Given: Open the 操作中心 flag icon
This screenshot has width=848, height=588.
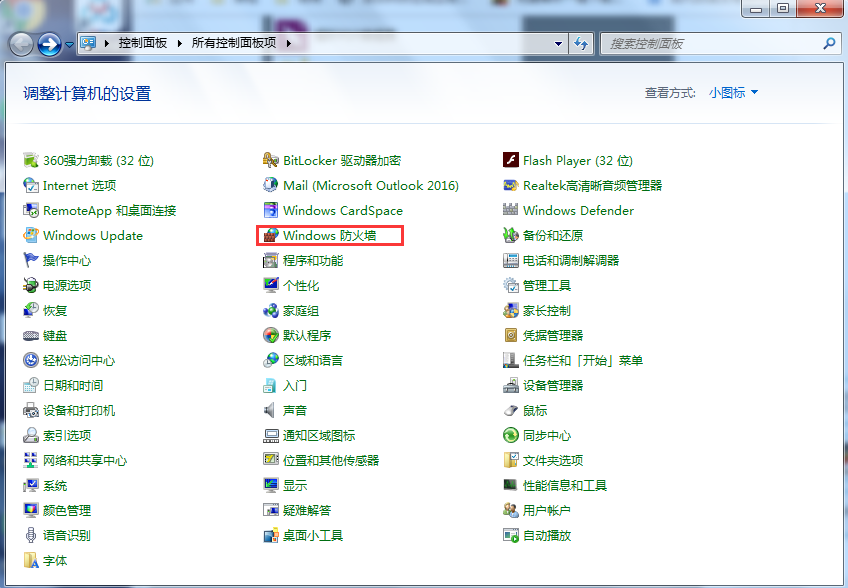Looking at the screenshot, I should (31, 260).
